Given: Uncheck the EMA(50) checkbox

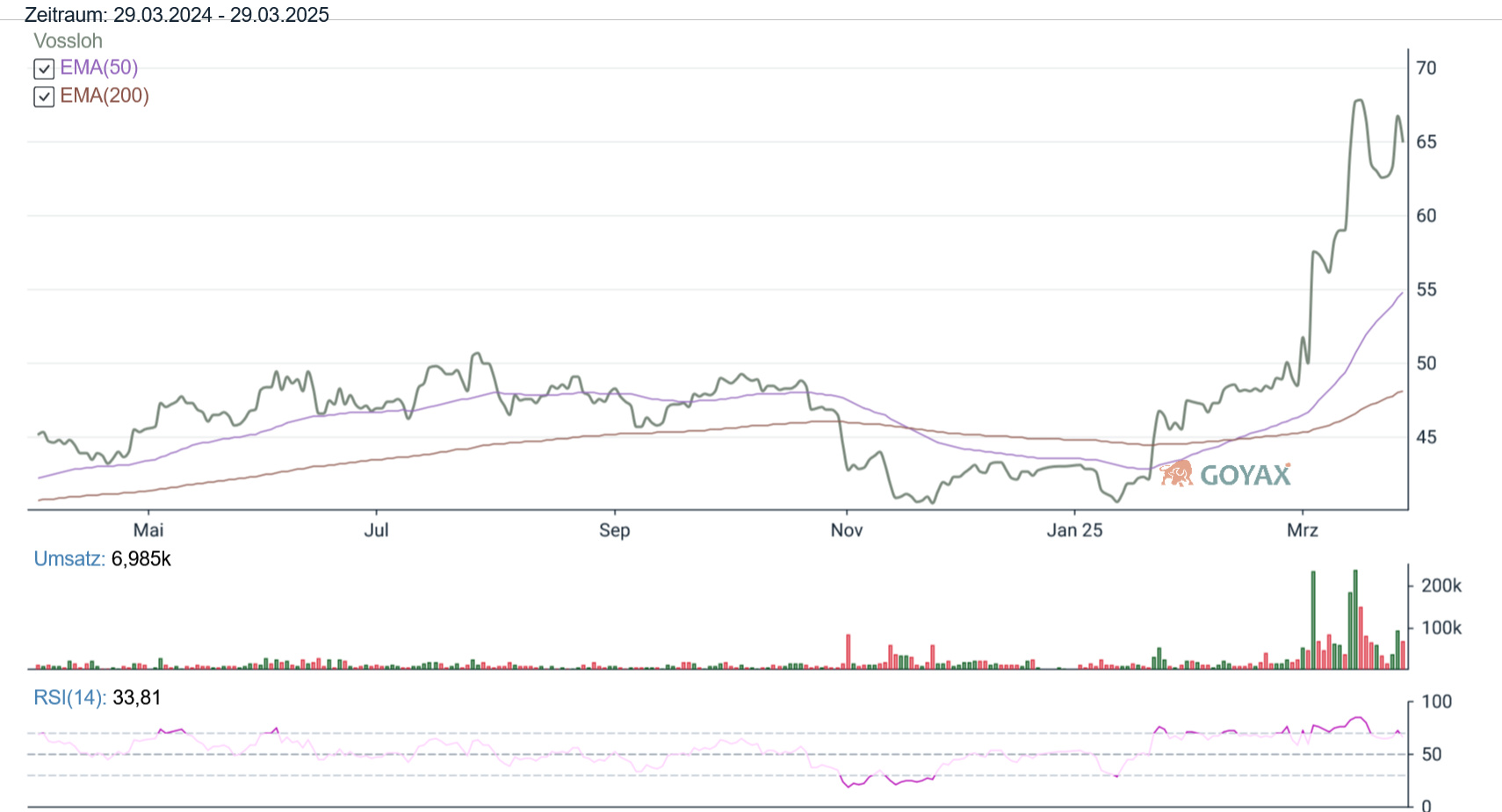Looking at the screenshot, I should (44, 68).
